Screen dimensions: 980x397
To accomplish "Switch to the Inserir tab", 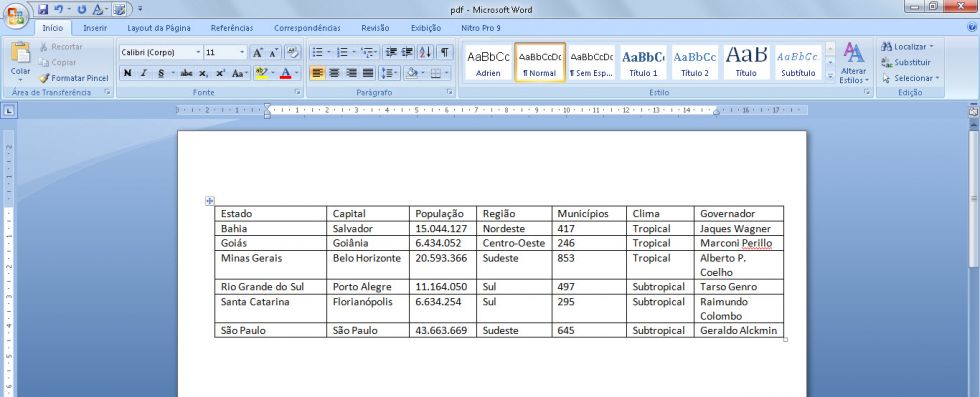I will [x=95, y=28].
